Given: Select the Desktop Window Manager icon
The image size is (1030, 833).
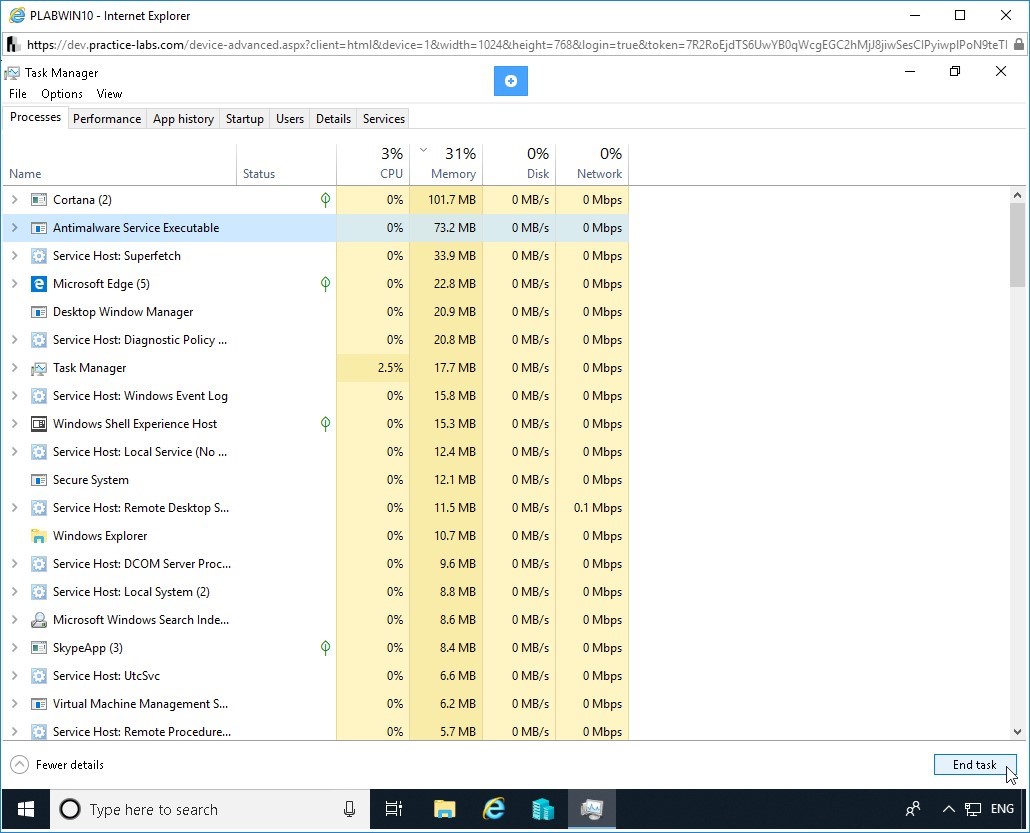Looking at the screenshot, I should (x=39, y=312).
